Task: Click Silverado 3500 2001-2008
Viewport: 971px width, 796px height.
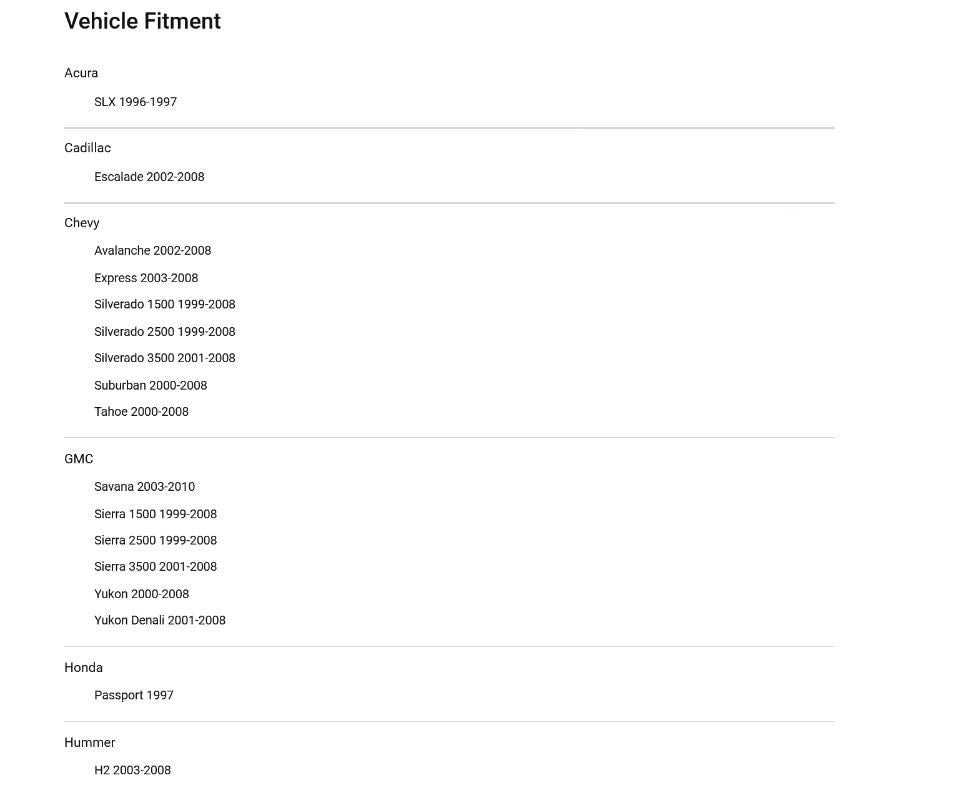Action: pos(164,358)
